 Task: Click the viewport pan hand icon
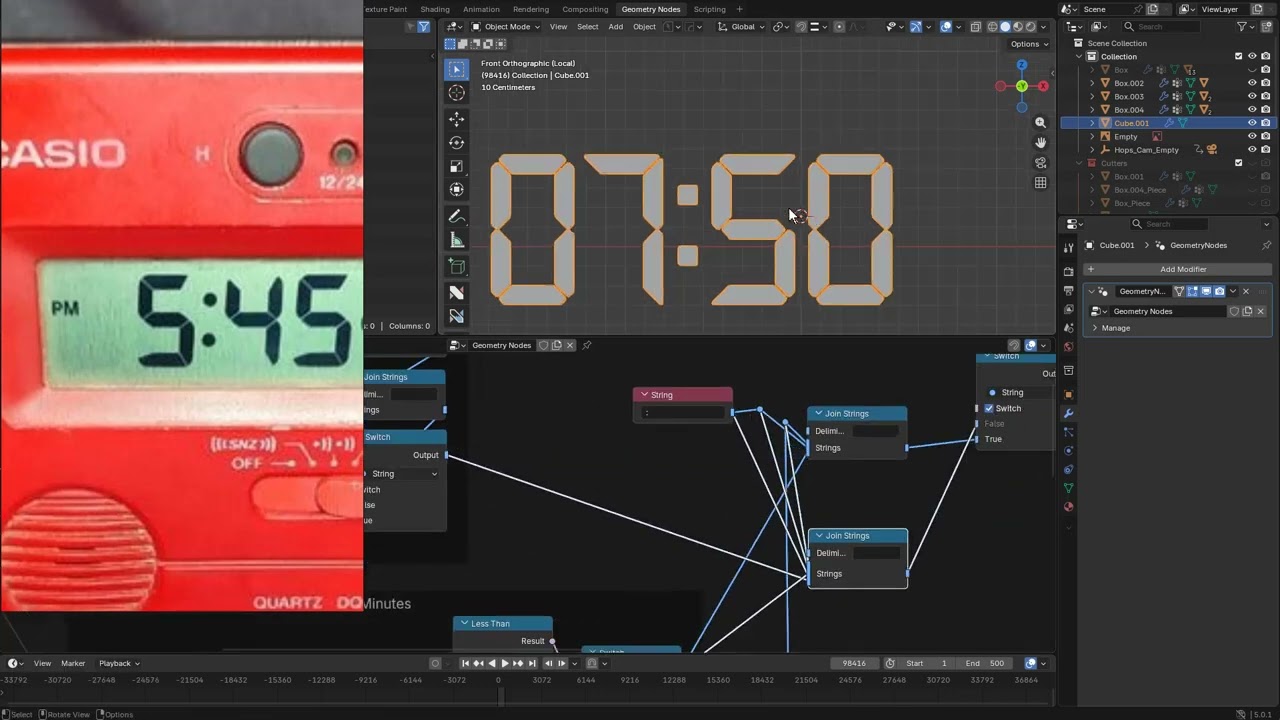[1040, 142]
